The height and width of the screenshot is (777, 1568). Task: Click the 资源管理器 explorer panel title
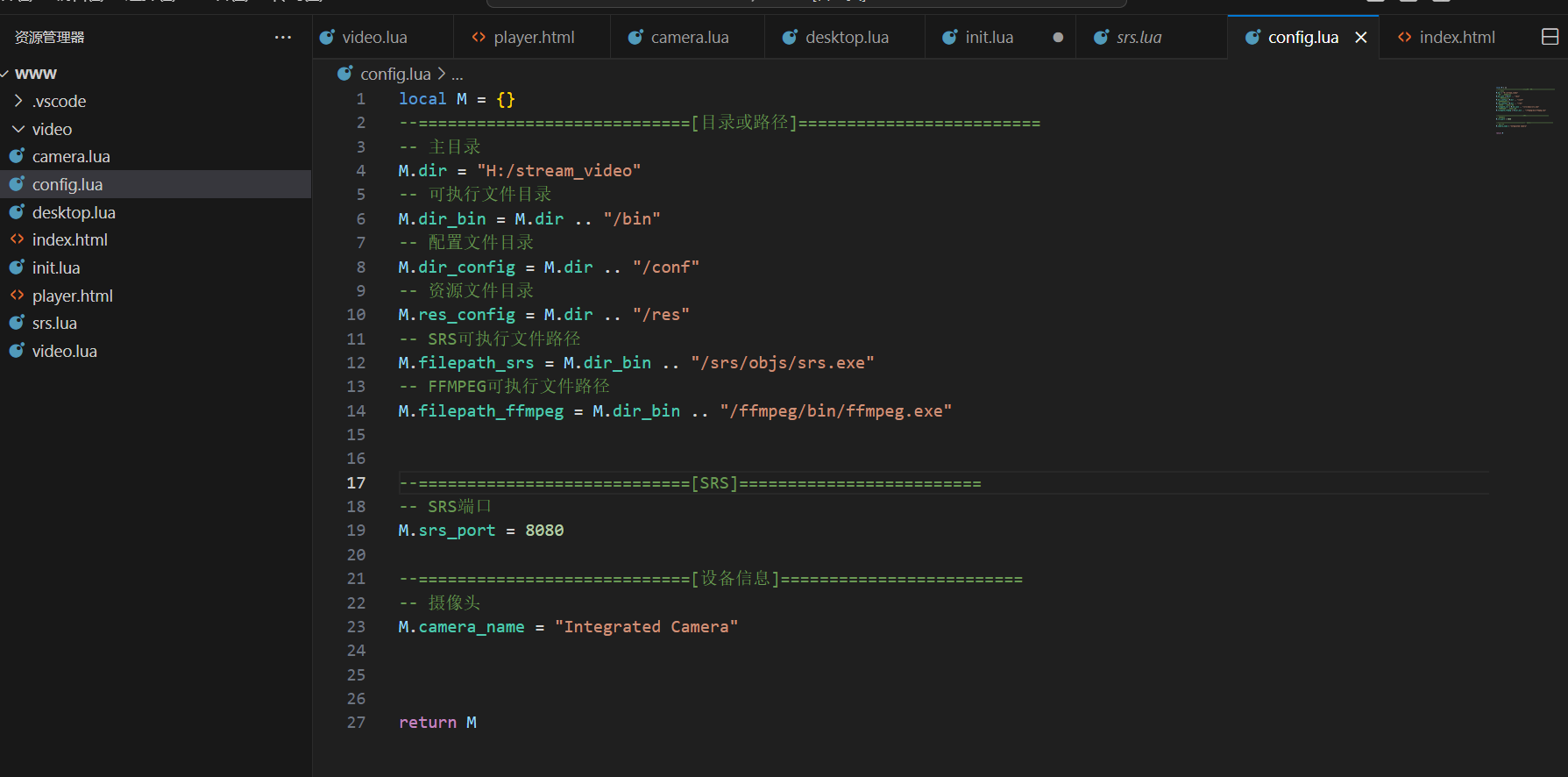pos(50,37)
